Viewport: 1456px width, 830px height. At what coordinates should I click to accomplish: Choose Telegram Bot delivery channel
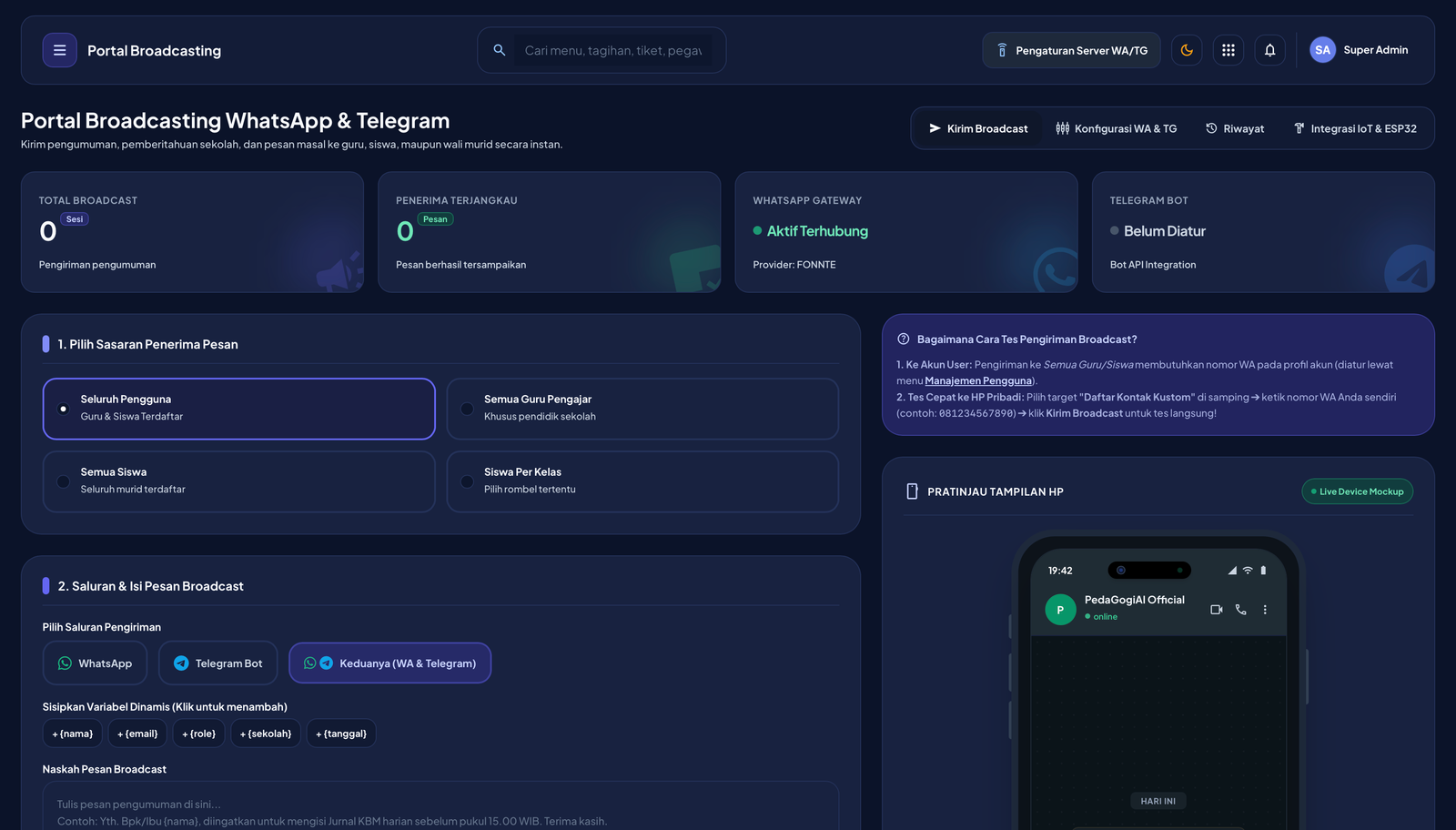[218, 663]
